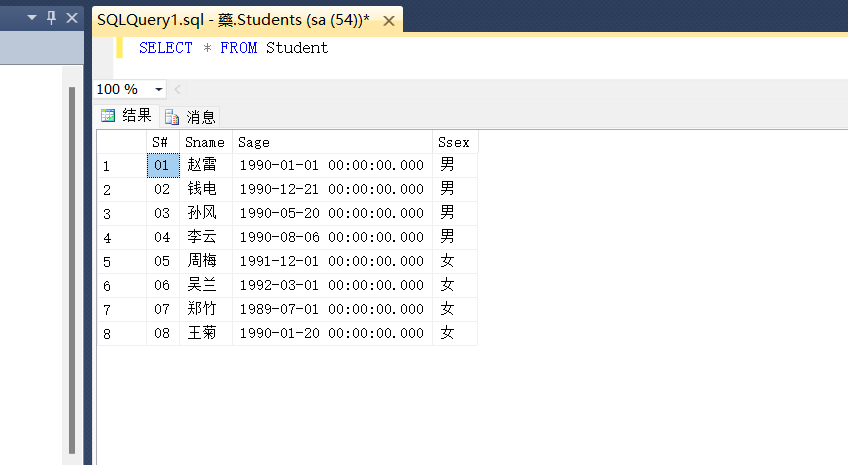Image resolution: width=848 pixels, height=465 pixels.
Task: Open the side panel window position dropdown arrow
Action: (x=32, y=17)
